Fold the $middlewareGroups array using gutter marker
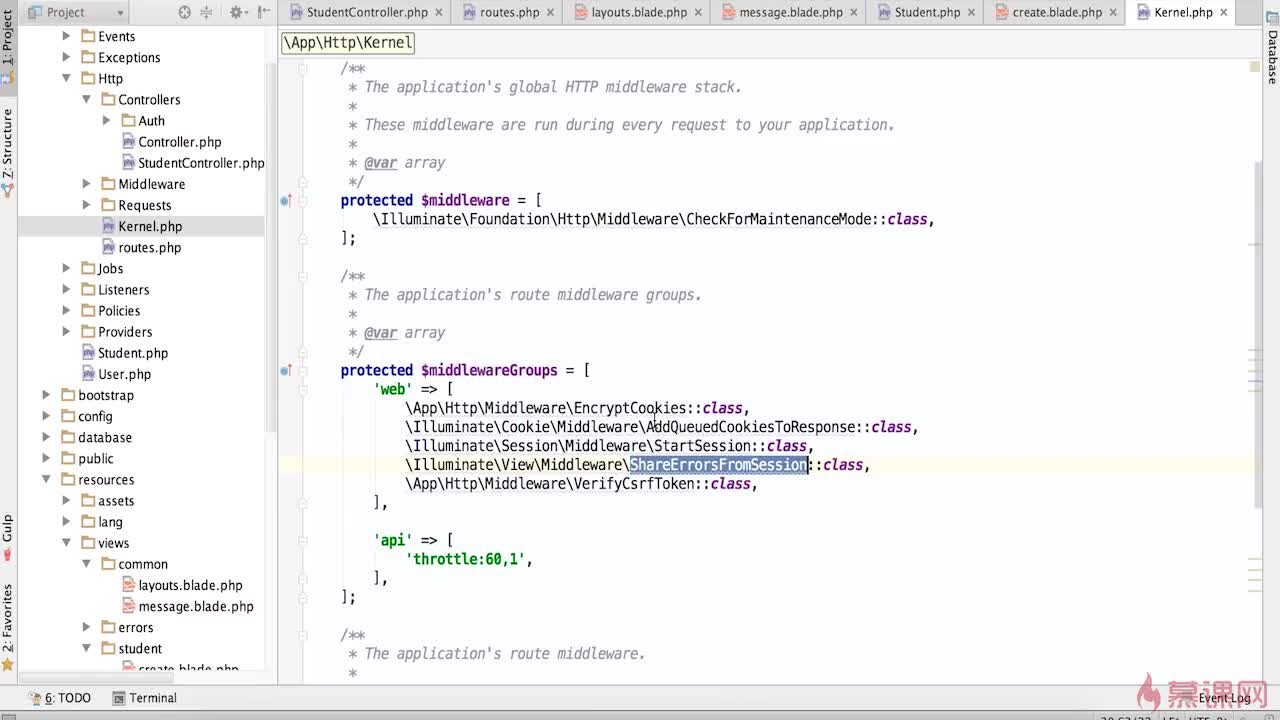 [304, 370]
